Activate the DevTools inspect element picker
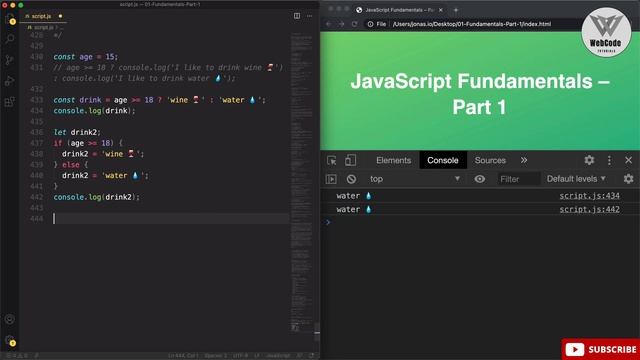Screen dimensions: 640x360 coord(332,160)
